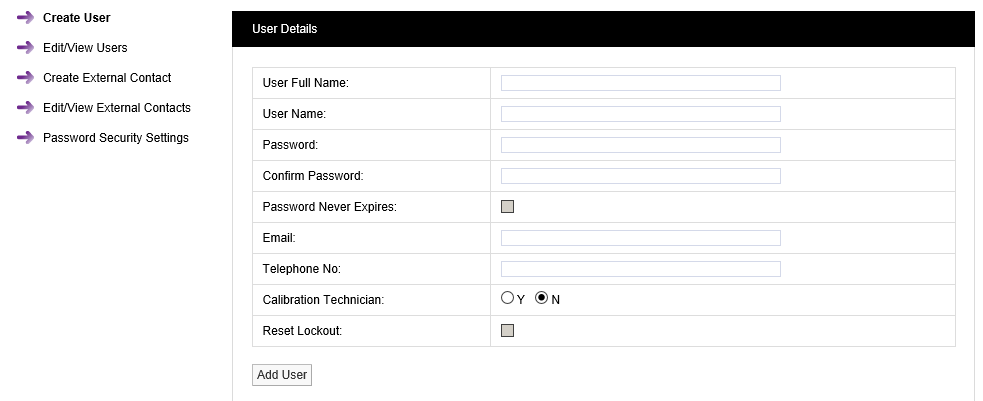Go to Edit/View Users page

coord(85,48)
